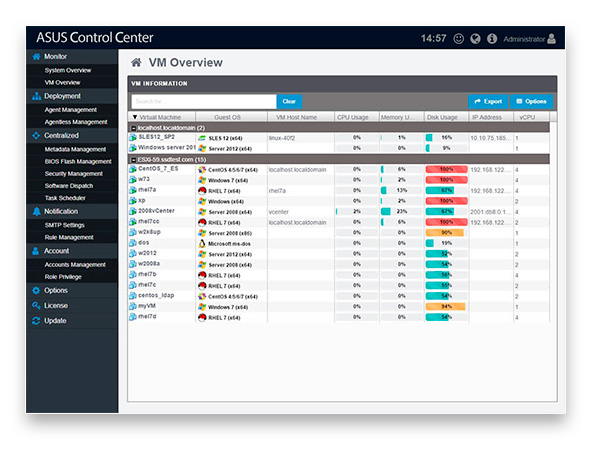Viewport: 590px width, 450px height.
Task: Click VM icon for myVM
Action: coord(133,307)
